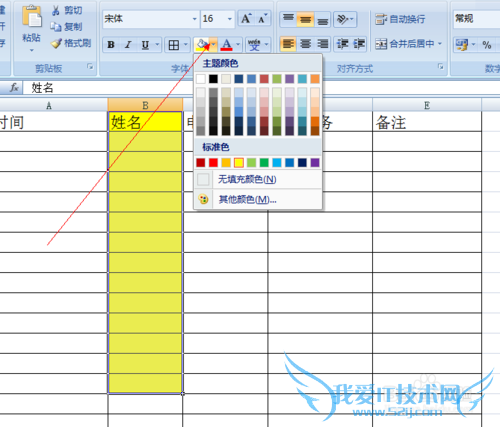Open 其他颜色(M)... more colors
Viewport: 500px width, 427px height.
(258, 199)
